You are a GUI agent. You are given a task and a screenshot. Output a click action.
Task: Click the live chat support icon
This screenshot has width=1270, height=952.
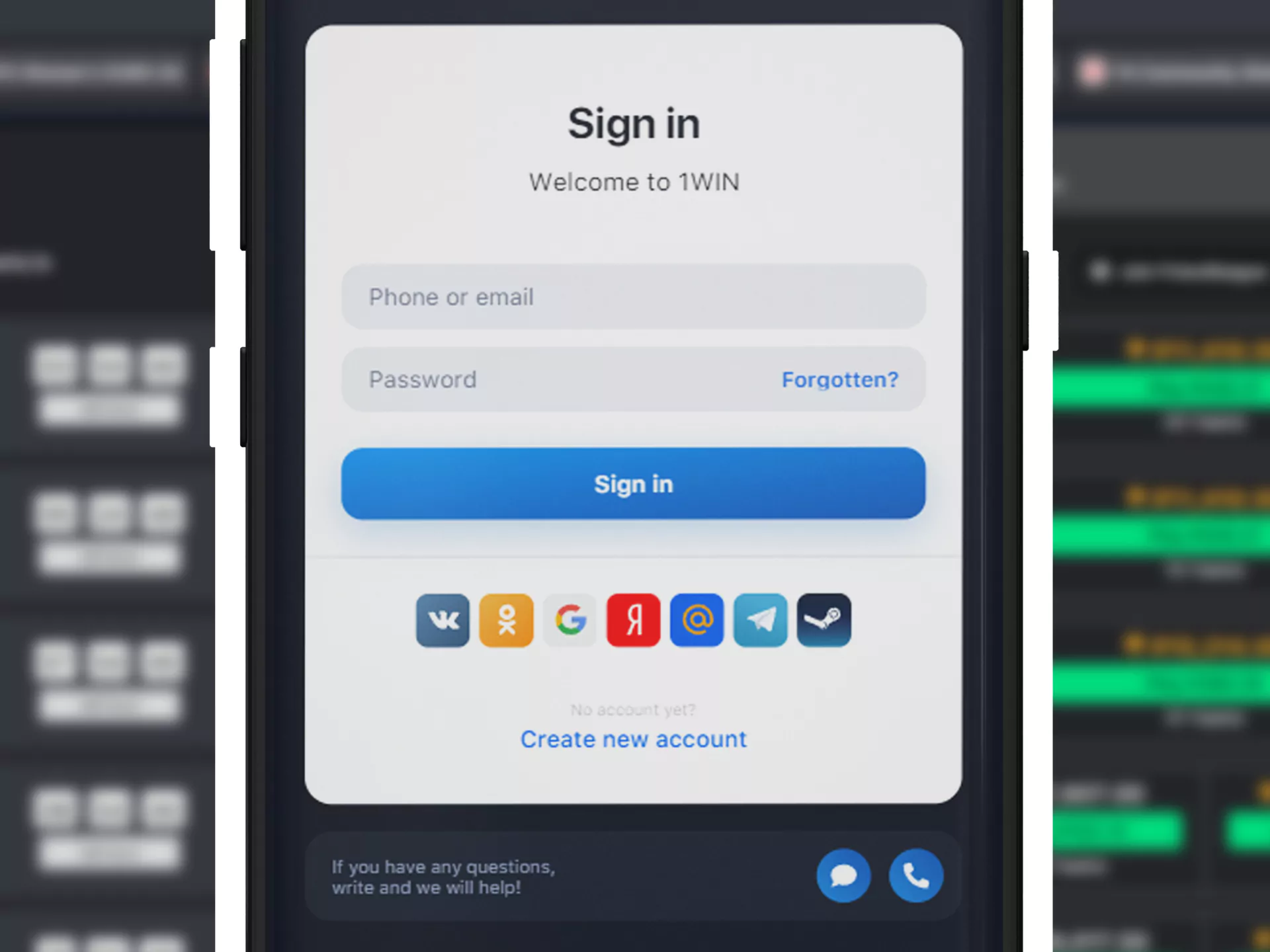click(x=843, y=876)
